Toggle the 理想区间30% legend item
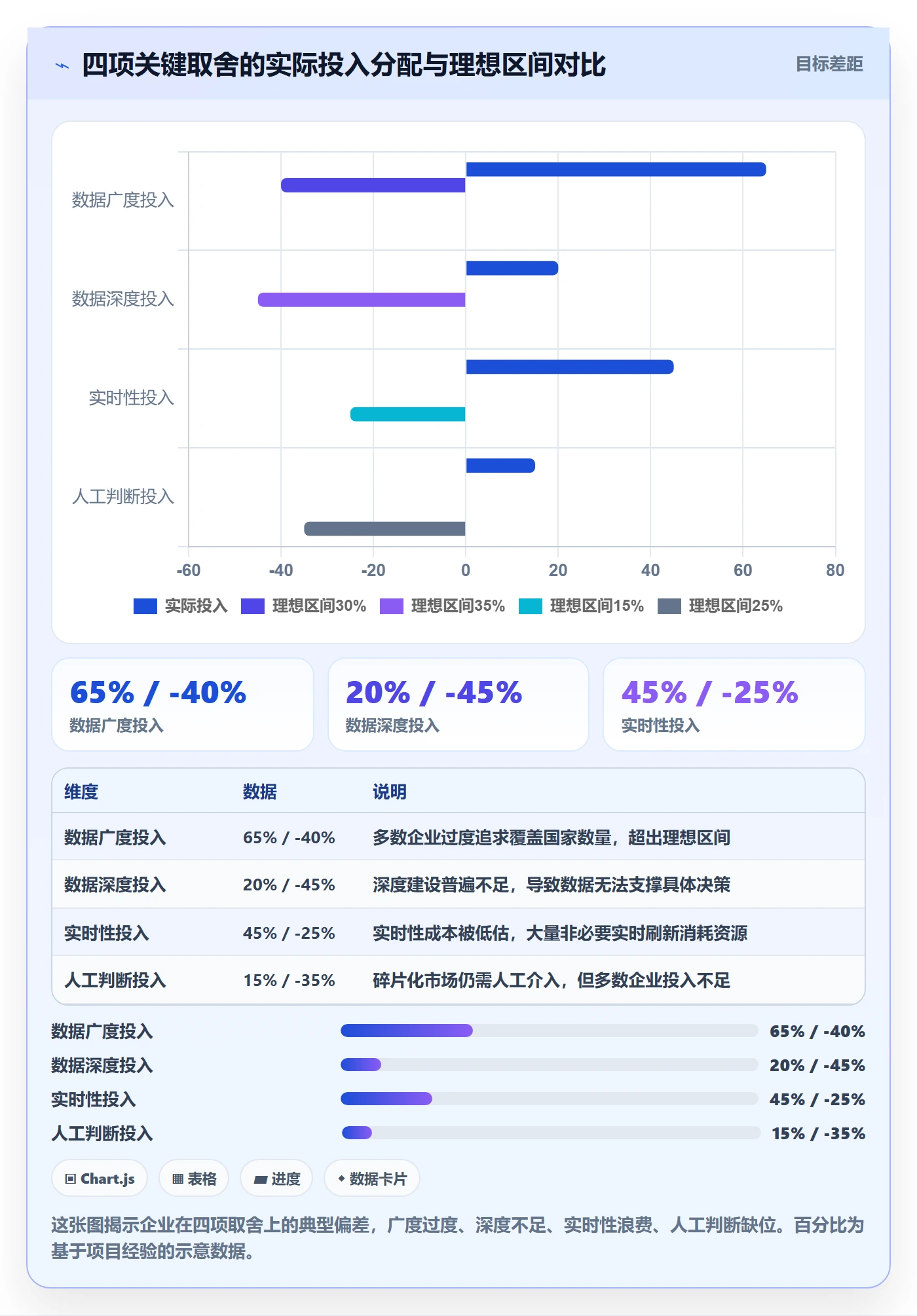Image resolution: width=917 pixels, height=1316 pixels. pos(303,606)
